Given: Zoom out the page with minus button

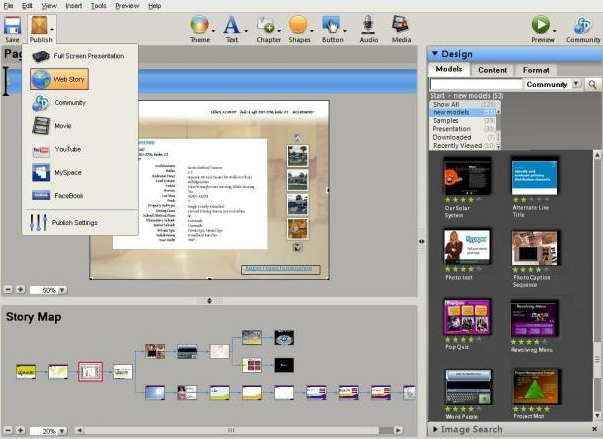Looking at the screenshot, I should pos(8,289).
